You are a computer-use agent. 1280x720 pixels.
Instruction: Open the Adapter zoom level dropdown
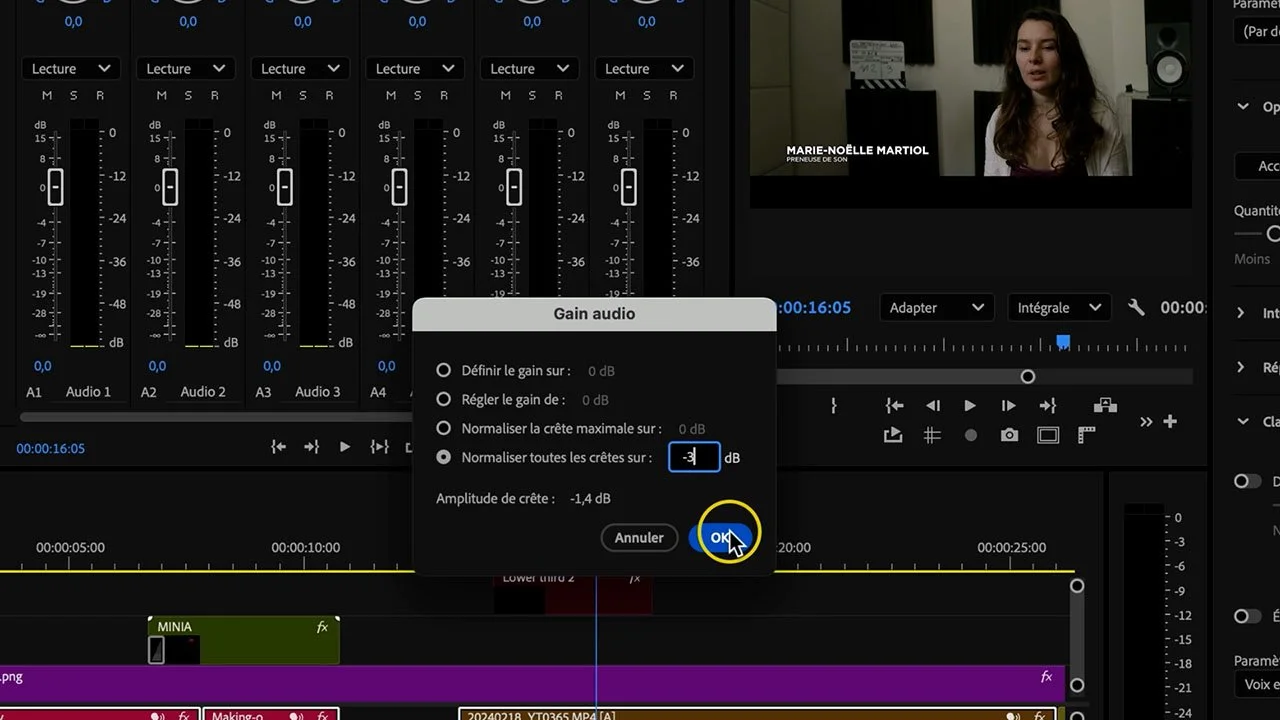(937, 308)
